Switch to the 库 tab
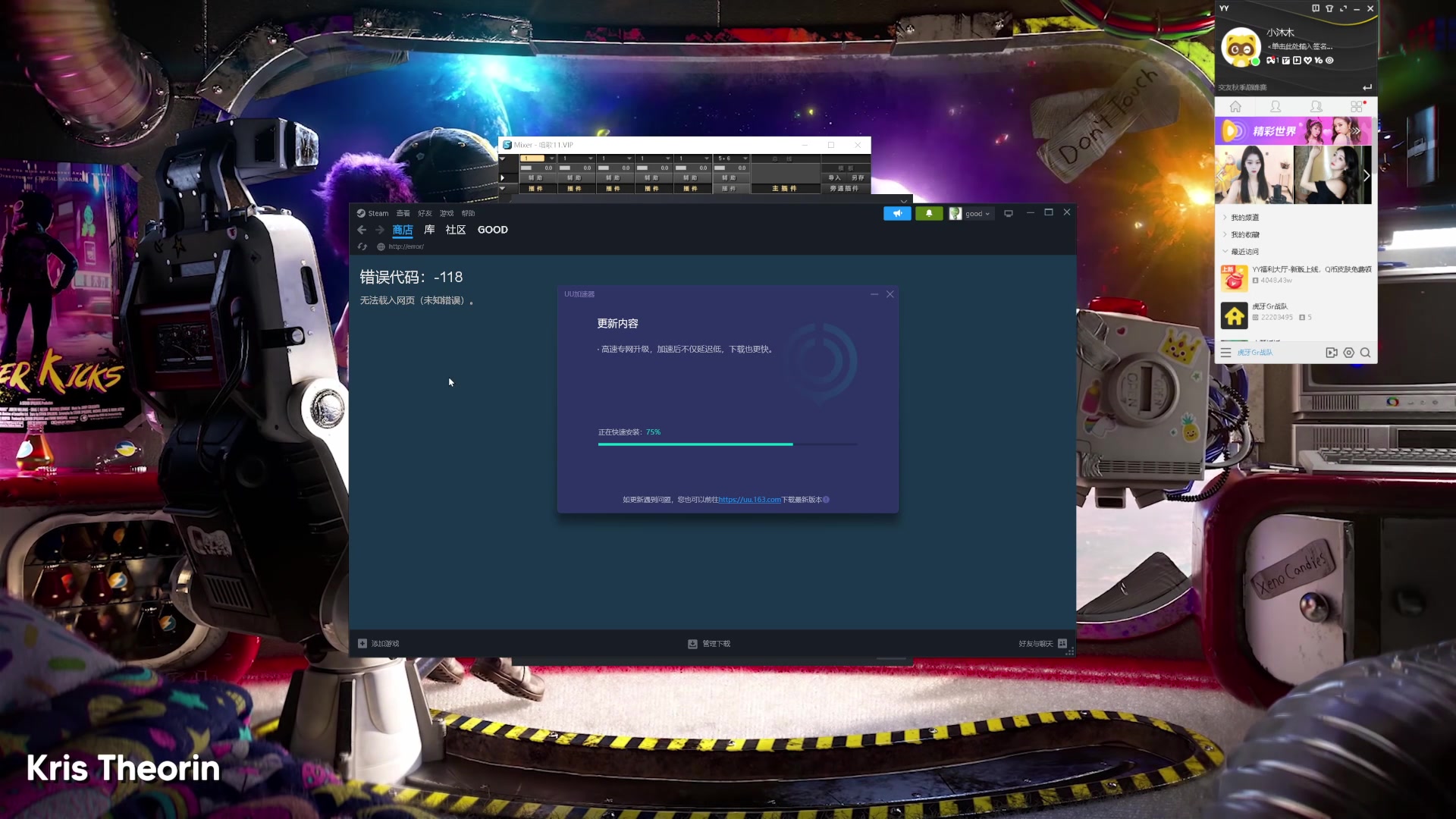Screen dimensions: 1456x819 429,230
